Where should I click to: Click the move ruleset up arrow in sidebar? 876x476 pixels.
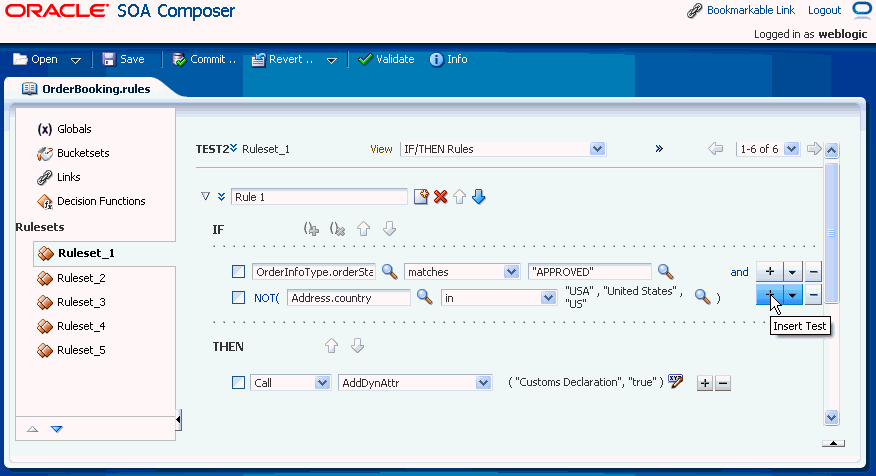[32, 429]
